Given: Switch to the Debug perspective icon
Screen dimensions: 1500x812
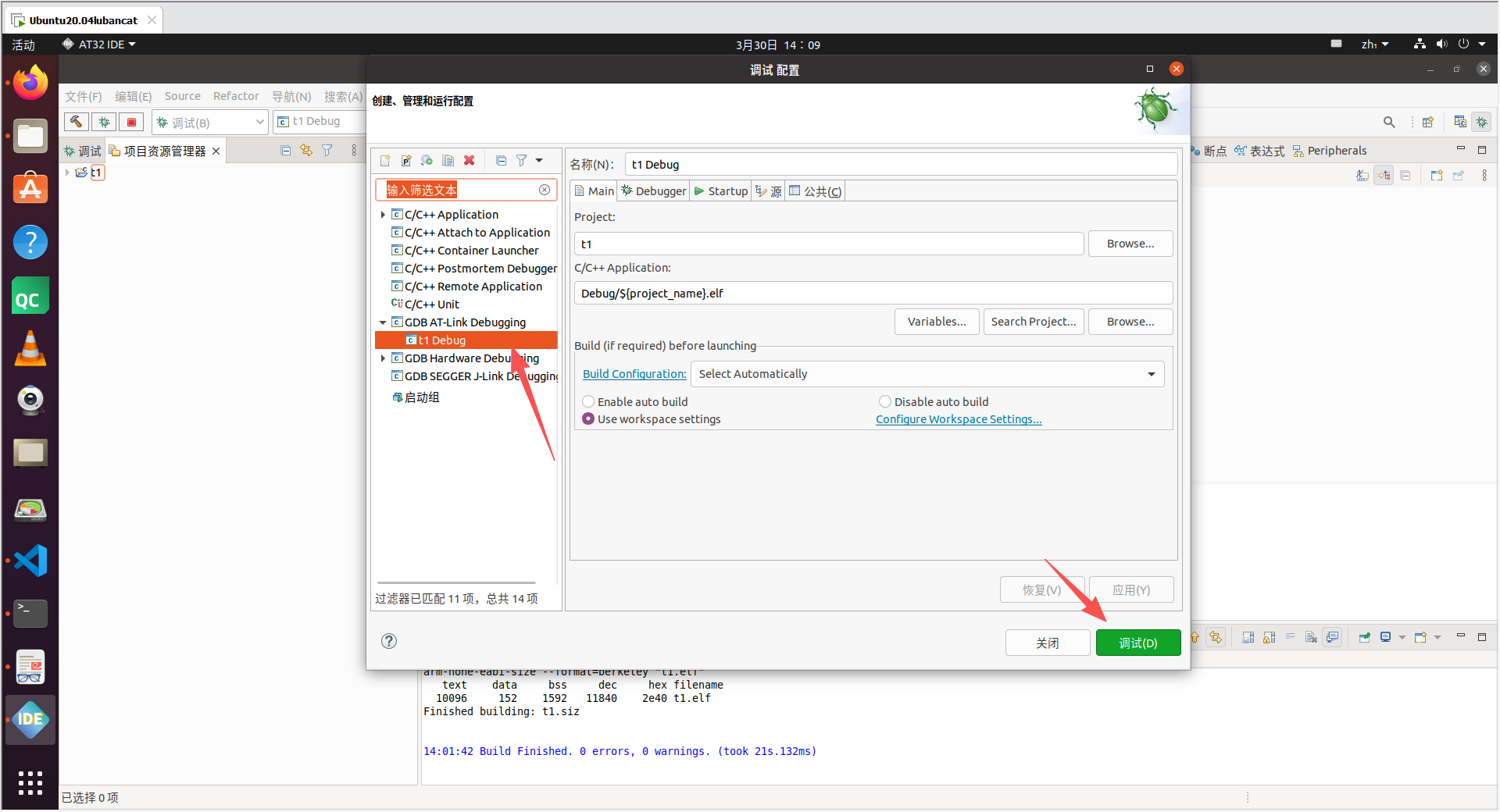Looking at the screenshot, I should tap(1481, 122).
